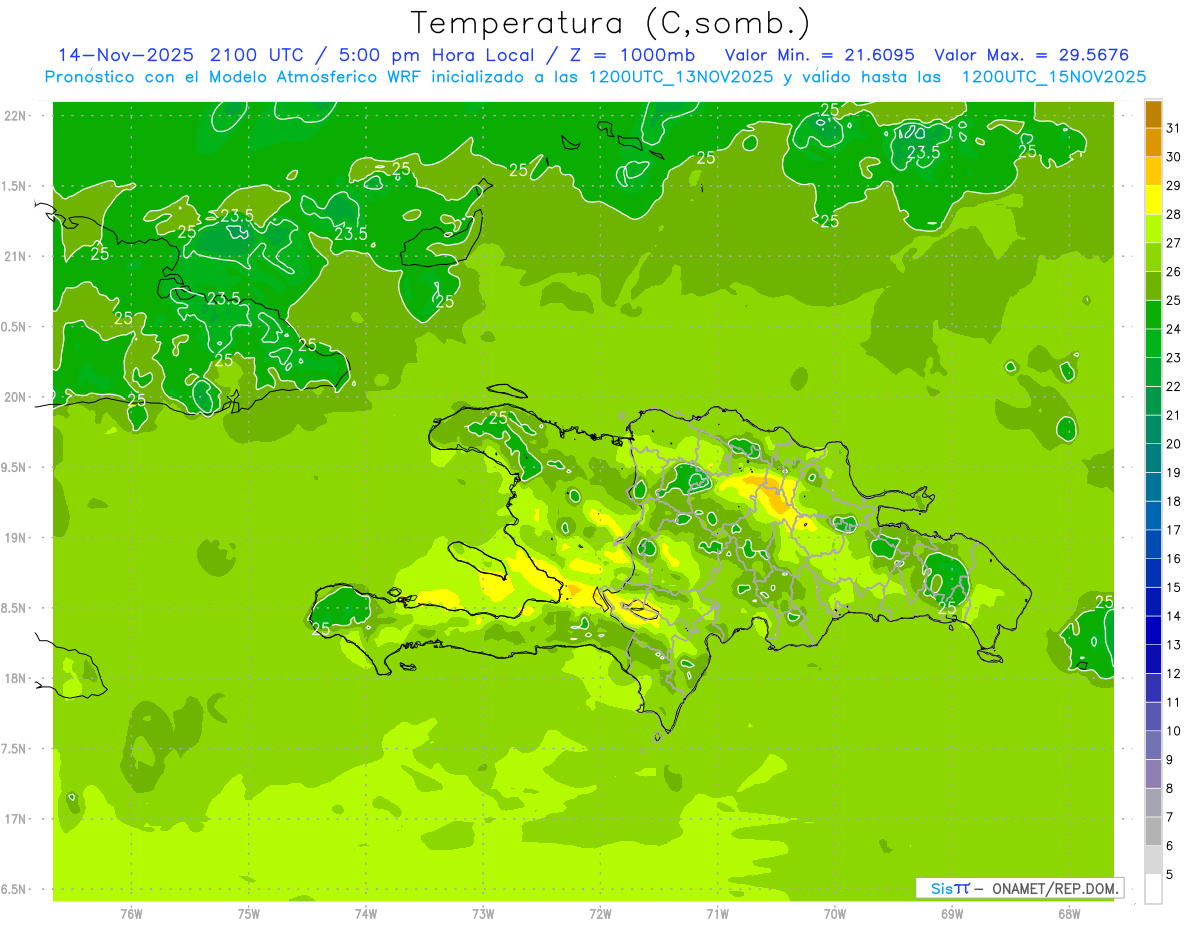This screenshot has height=927, width=1200.
Task: Click the '72W' longitude axis label
Action: [x=600, y=913]
